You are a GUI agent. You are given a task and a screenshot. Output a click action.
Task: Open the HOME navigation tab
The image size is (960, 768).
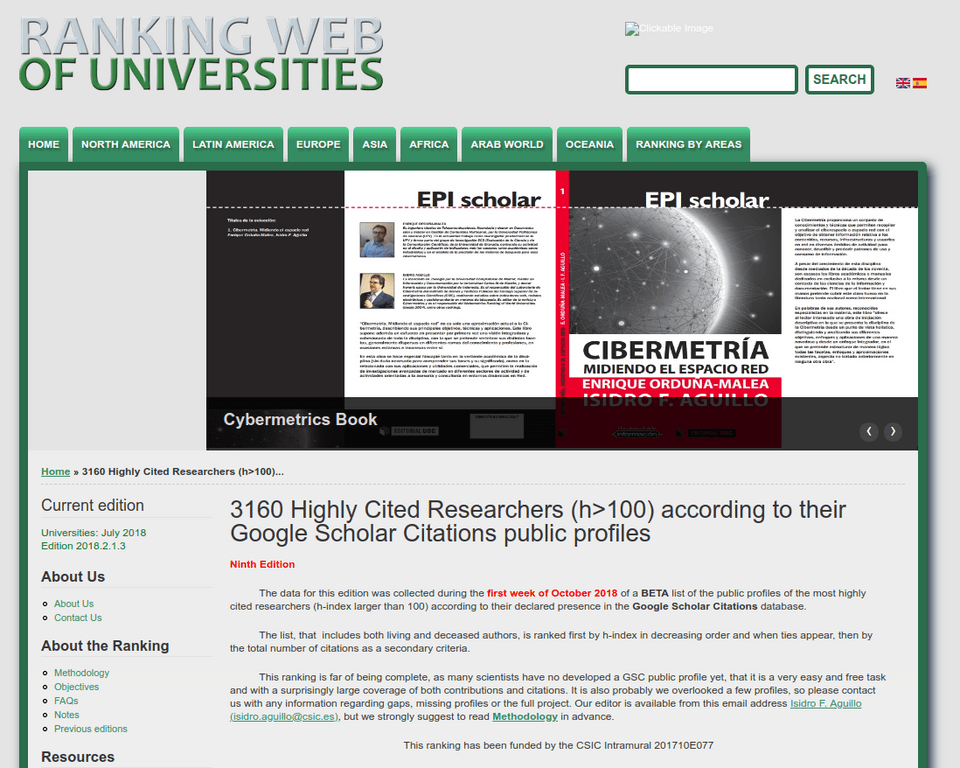point(44,145)
